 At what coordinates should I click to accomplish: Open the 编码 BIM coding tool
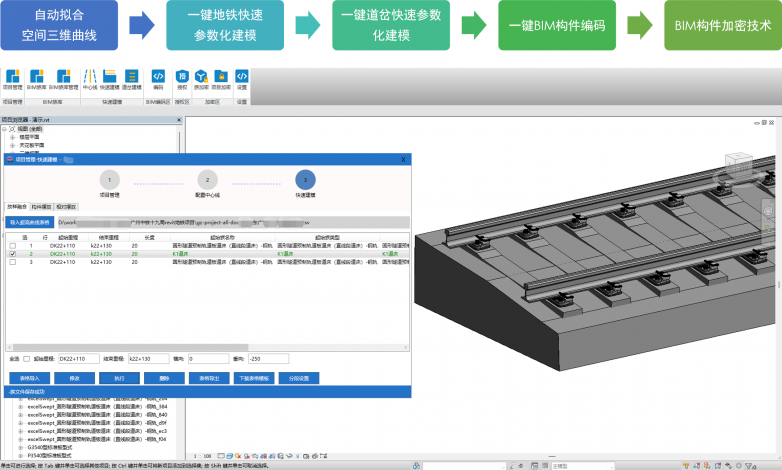[x=158, y=79]
